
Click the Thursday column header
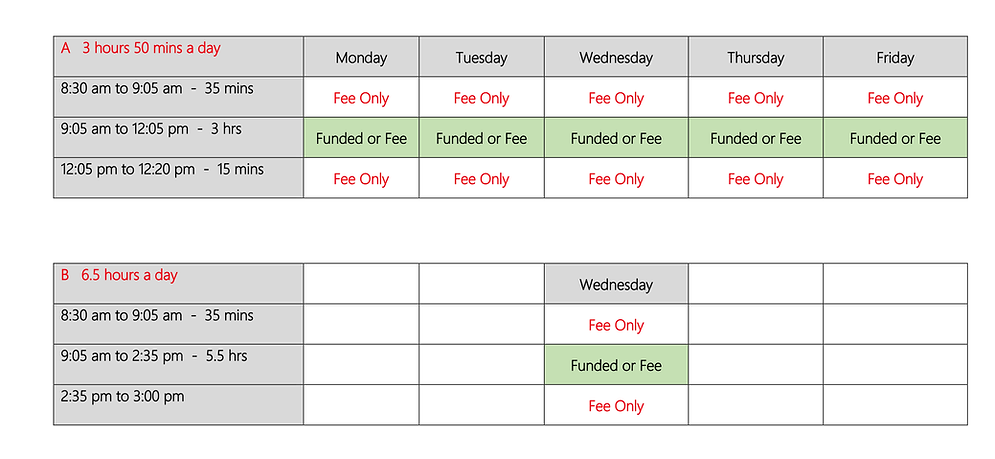[x=755, y=57]
